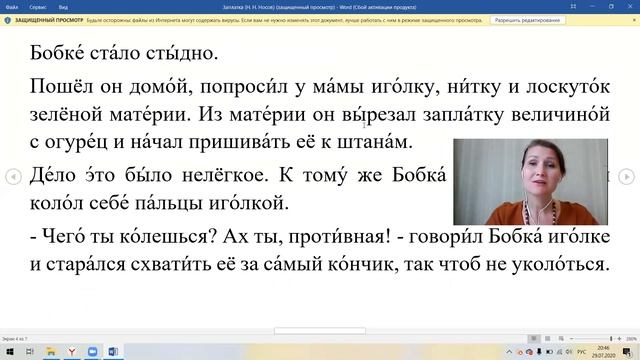Viewport: 640px width, 360px height.
Task: Click the zoom in plus button
Action: point(619,339)
